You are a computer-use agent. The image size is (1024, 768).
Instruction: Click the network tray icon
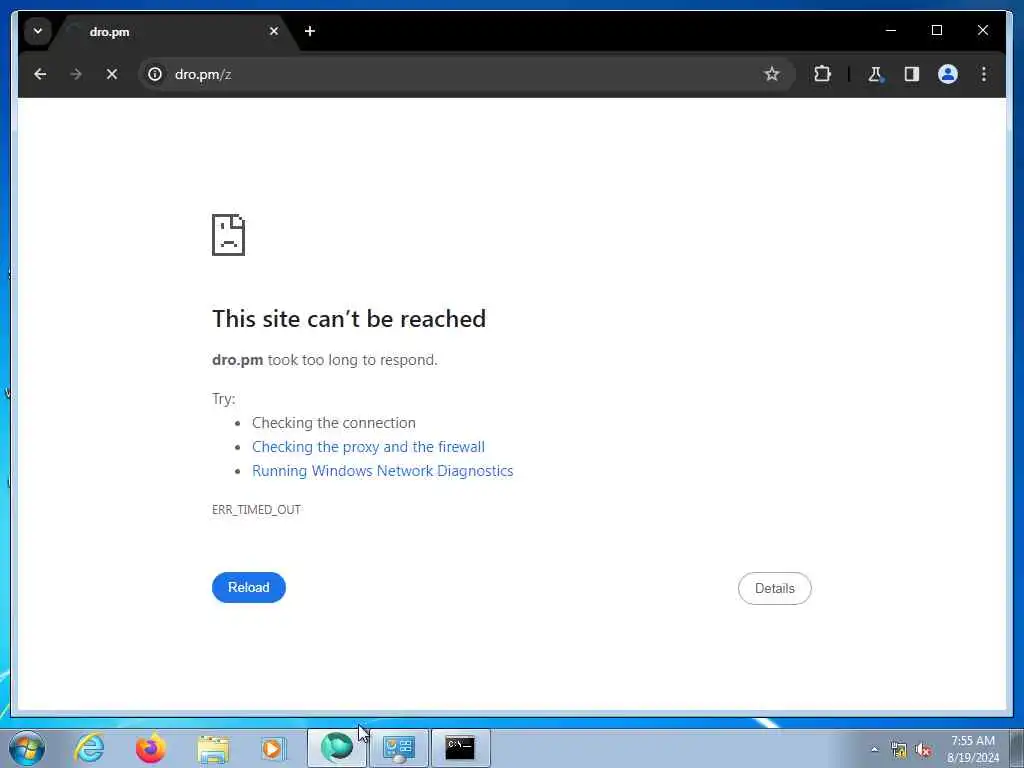(899, 750)
